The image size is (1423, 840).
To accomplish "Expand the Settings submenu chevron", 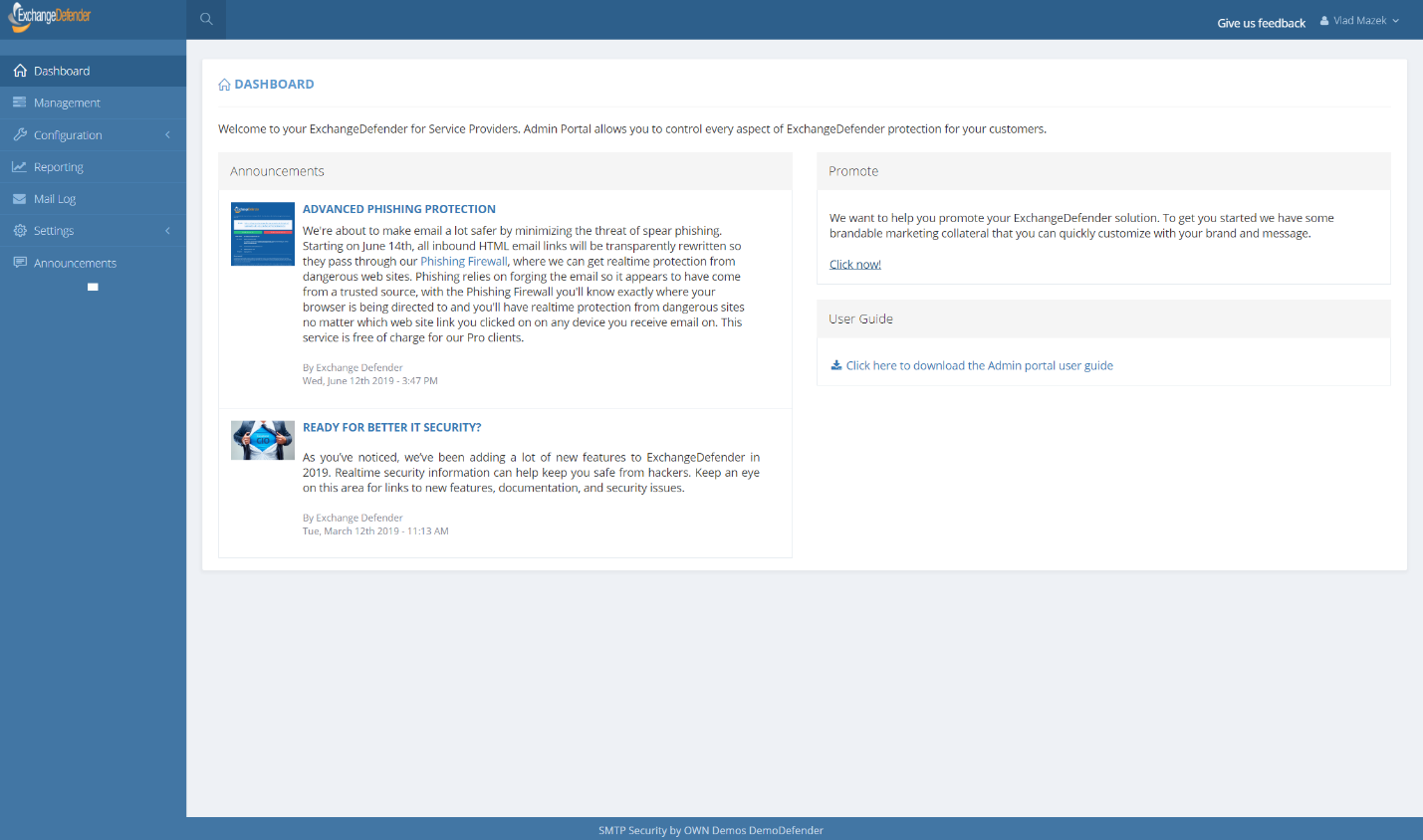I will coord(167,230).
